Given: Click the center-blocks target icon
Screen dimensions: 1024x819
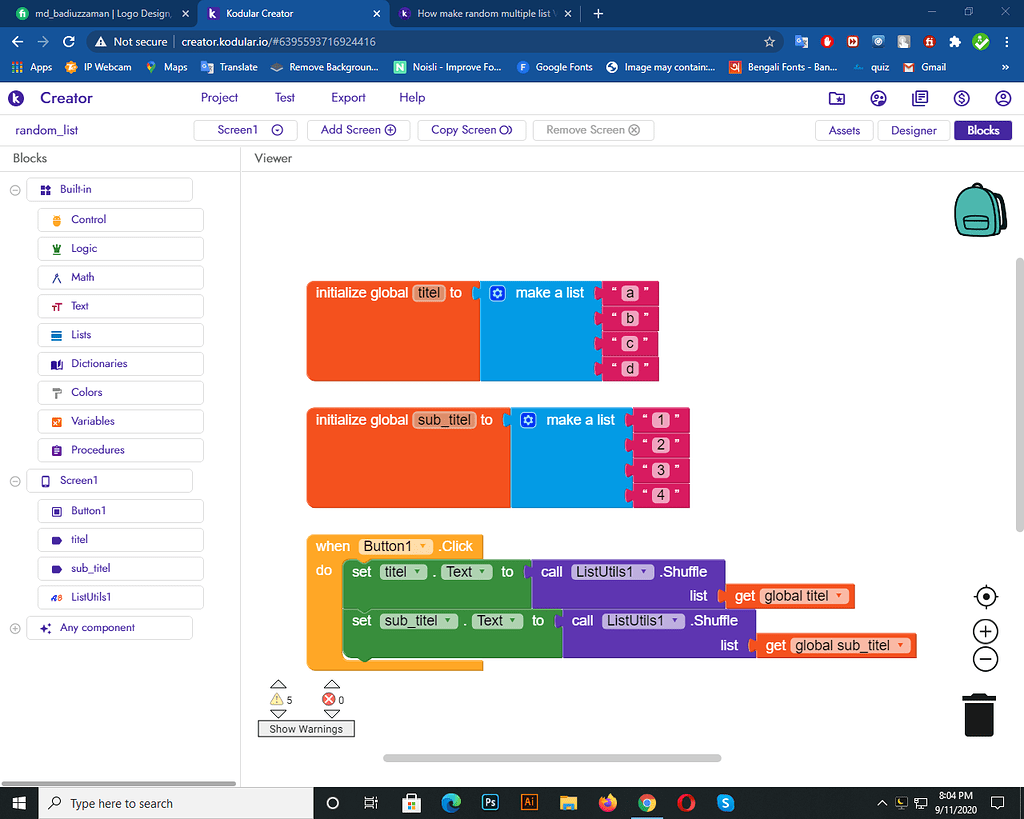Looking at the screenshot, I should click(985, 596).
